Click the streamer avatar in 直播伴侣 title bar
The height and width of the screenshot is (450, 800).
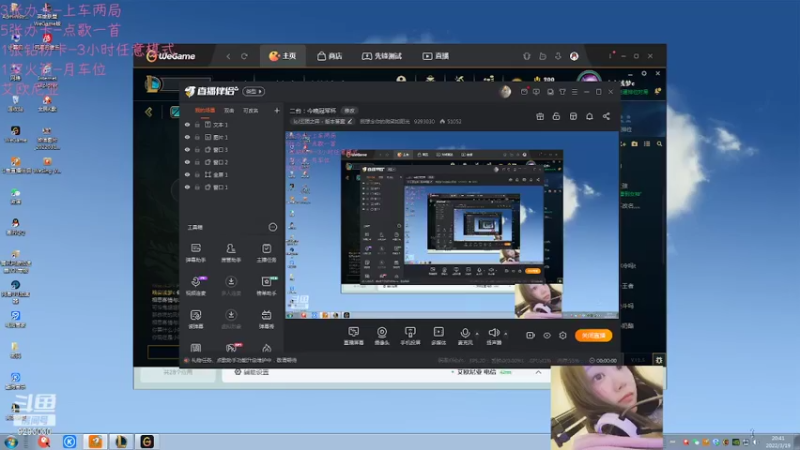coord(505,92)
